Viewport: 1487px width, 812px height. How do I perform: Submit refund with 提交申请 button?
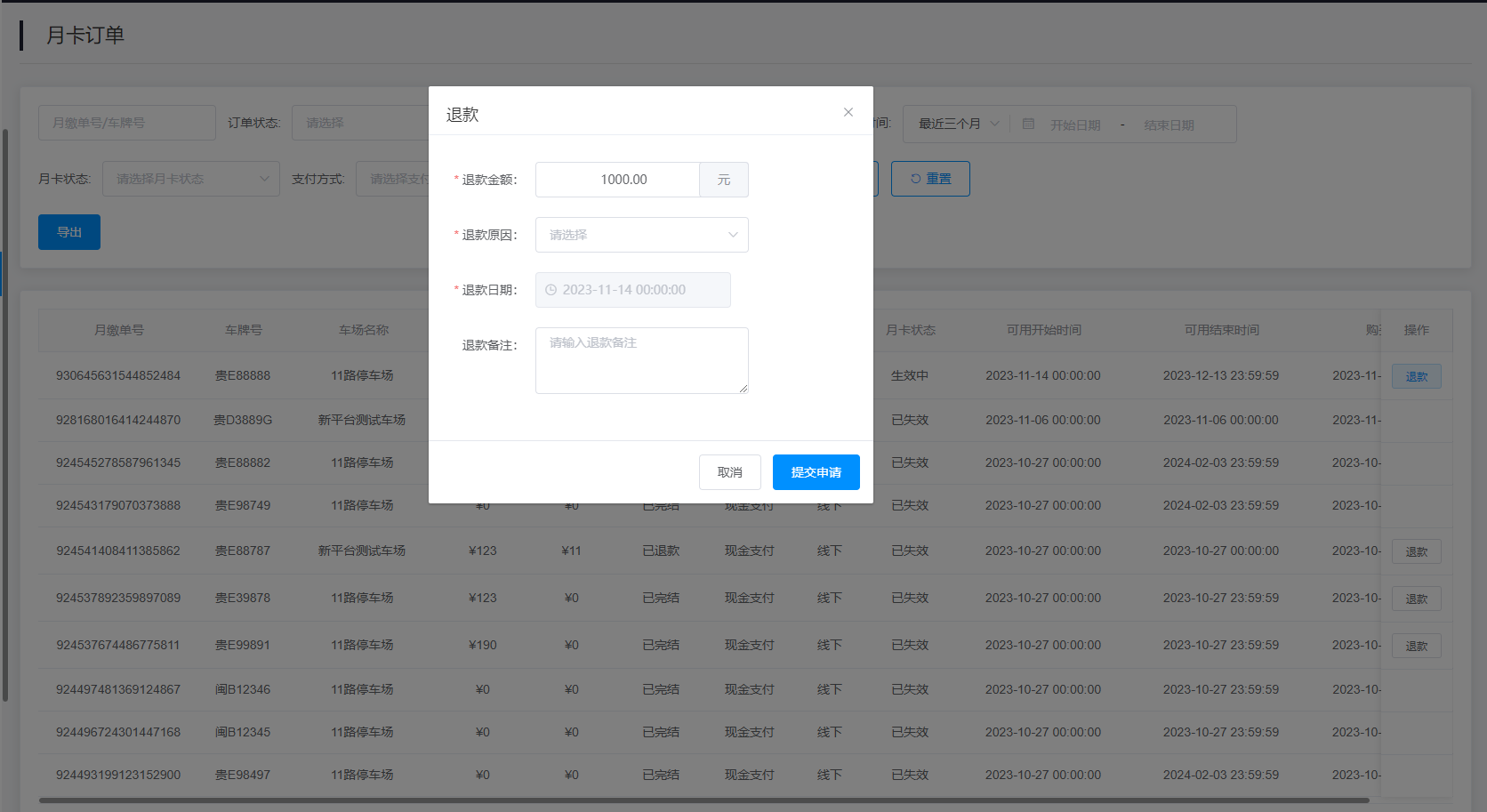click(x=816, y=472)
